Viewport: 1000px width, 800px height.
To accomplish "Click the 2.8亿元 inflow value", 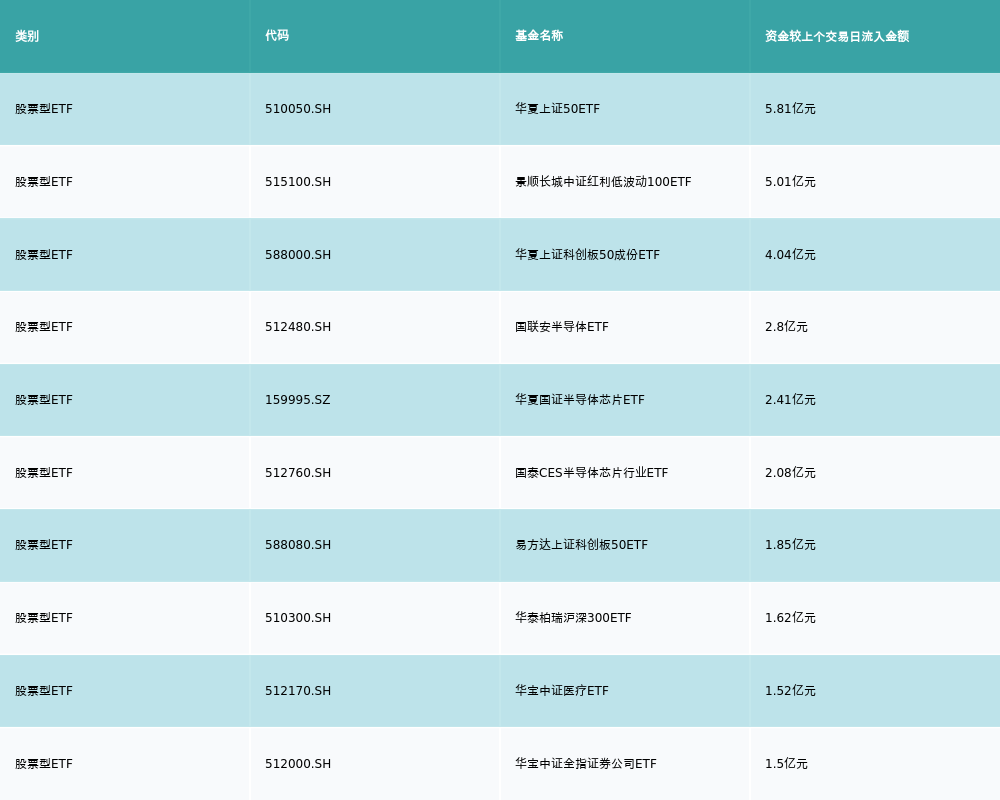I will click(786, 327).
